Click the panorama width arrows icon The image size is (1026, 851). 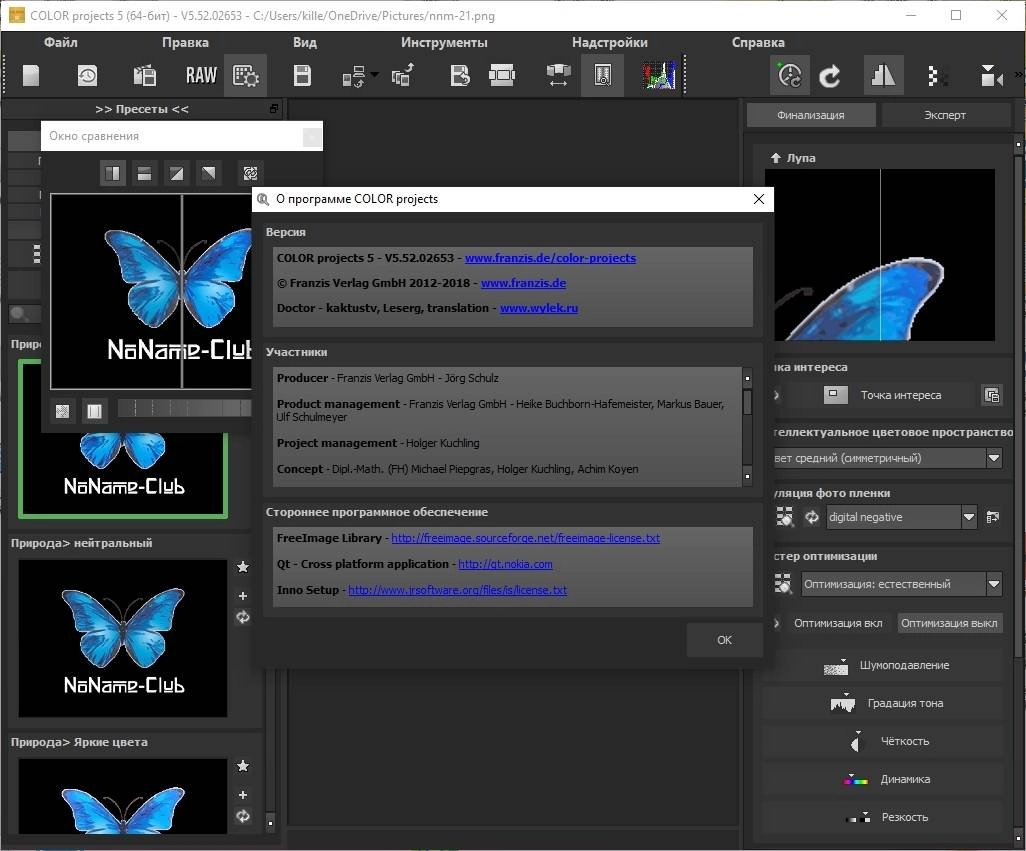558,76
